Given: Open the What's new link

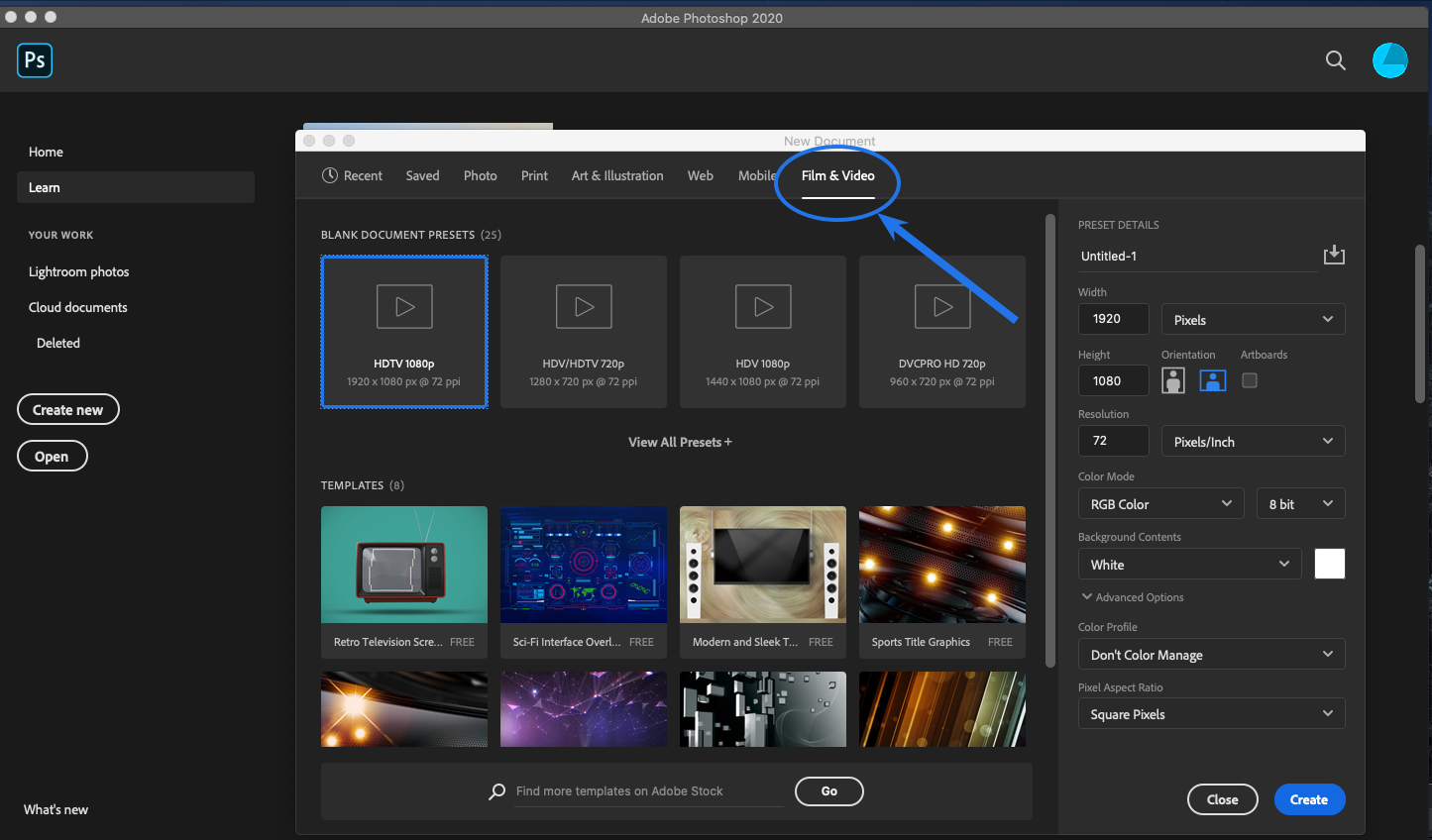Looking at the screenshot, I should point(55,809).
